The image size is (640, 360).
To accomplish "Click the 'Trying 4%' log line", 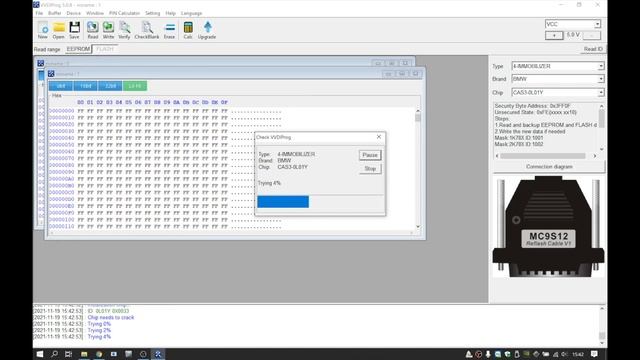I will 99,337.
